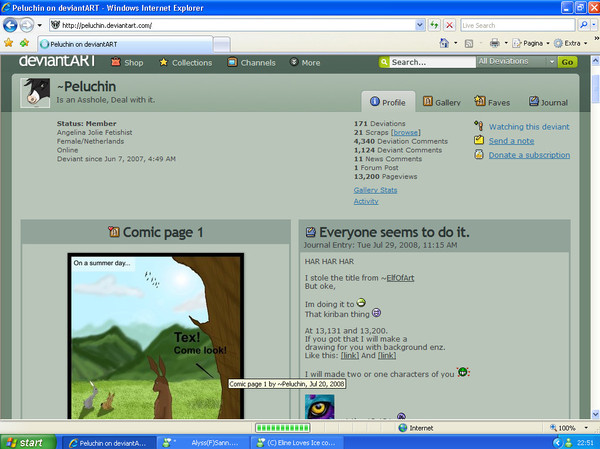Screen dimensions: 600x449
Task: Open the search provider dropdown arrow
Action: click(x=594, y=25)
